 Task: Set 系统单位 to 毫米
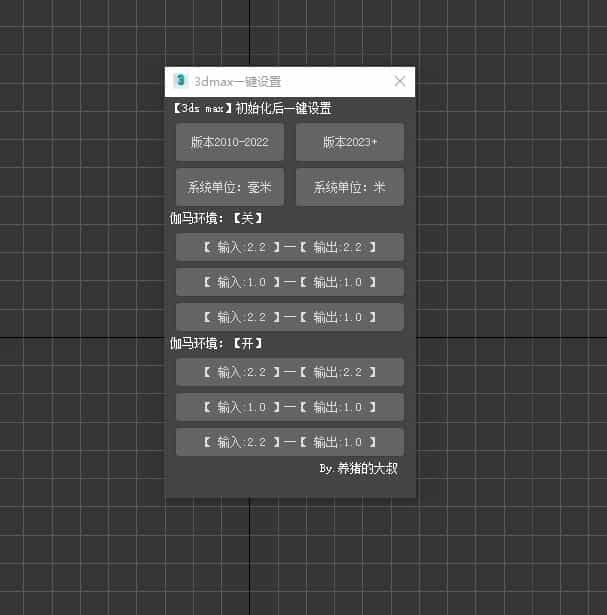tap(230, 187)
